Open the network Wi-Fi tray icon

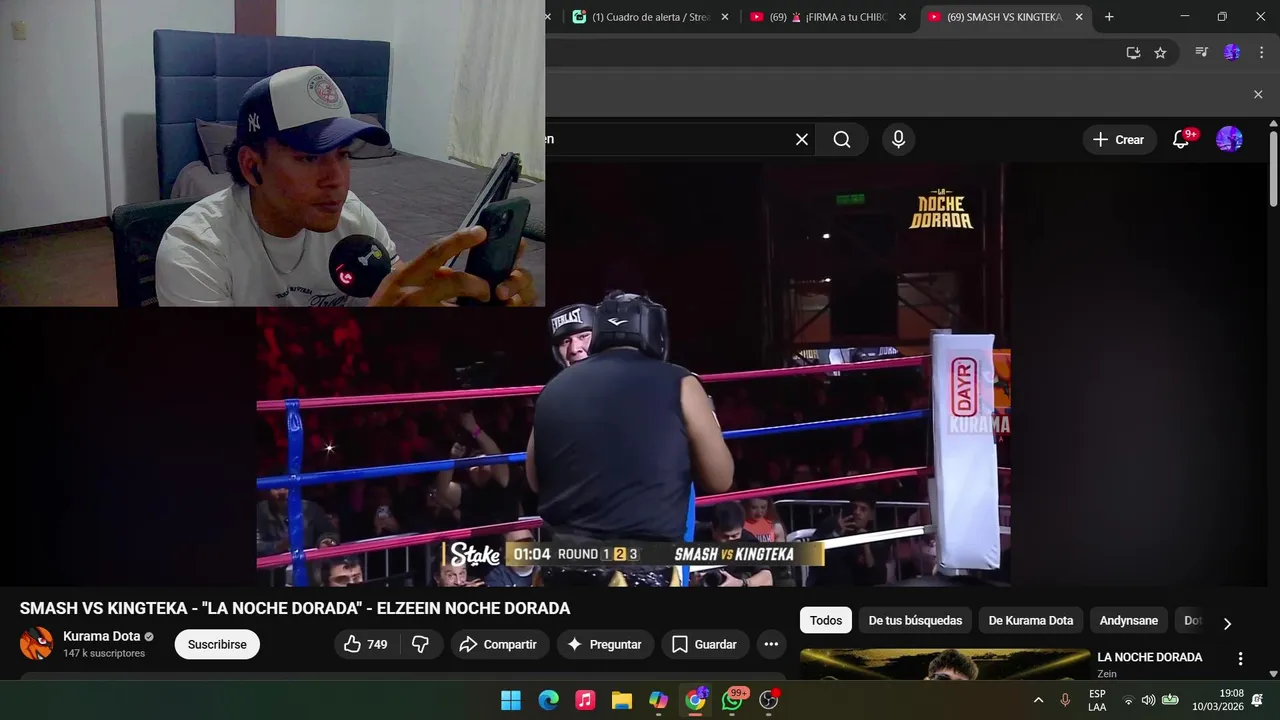pos(1129,700)
